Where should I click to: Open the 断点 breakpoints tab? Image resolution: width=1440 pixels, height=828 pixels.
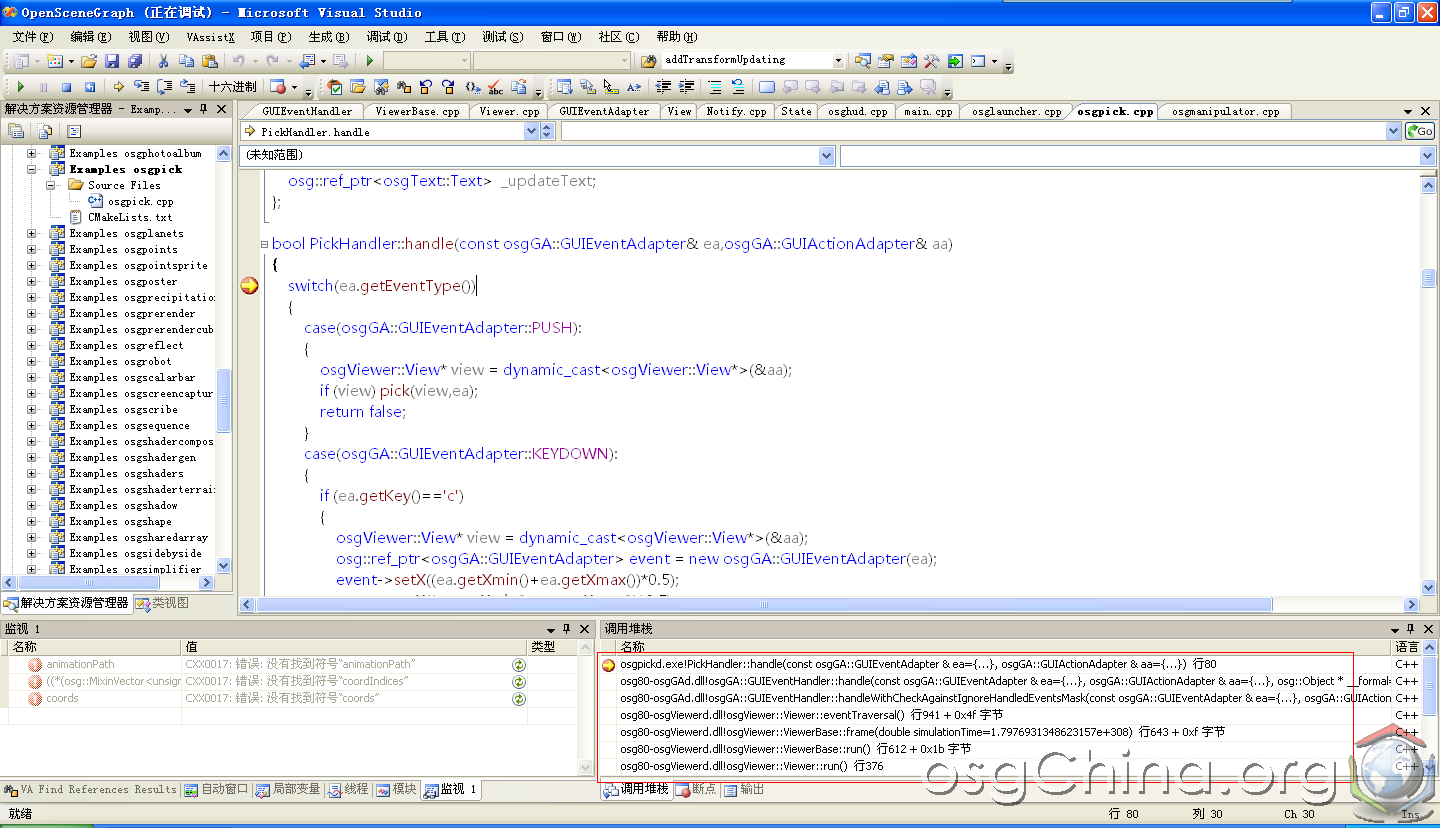[697, 789]
